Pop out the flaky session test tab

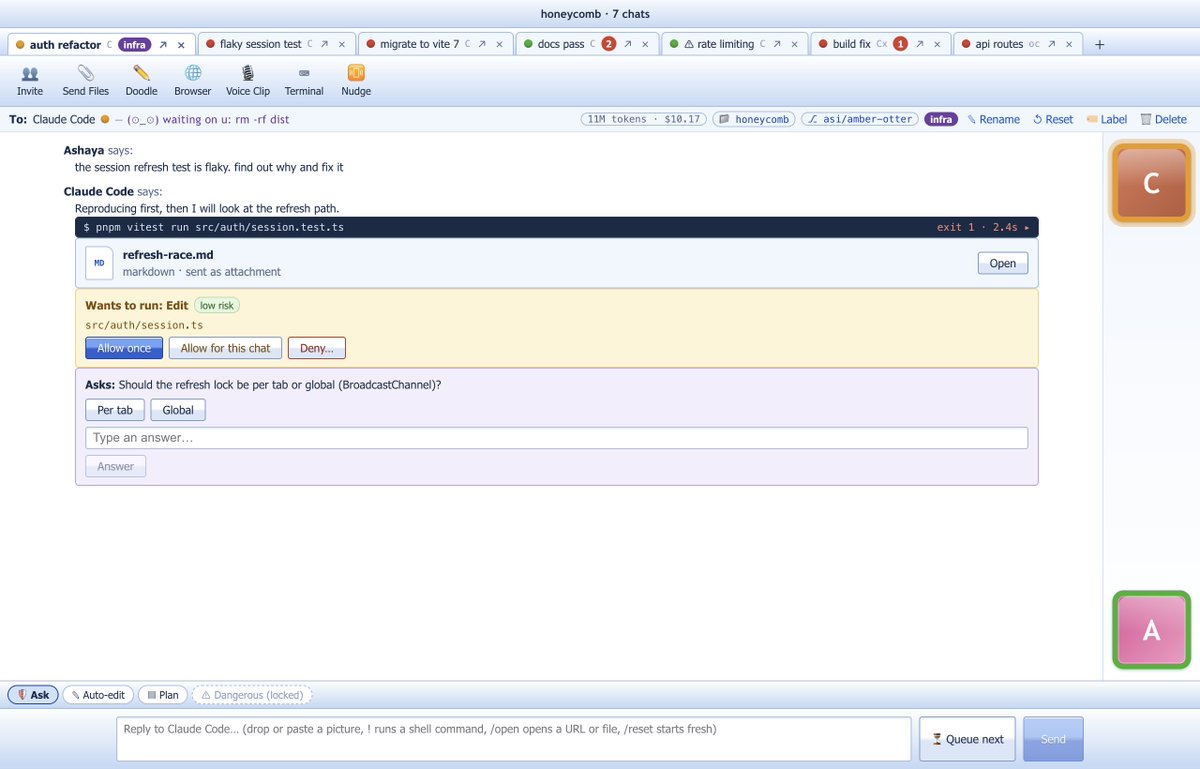[x=324, y=44]
